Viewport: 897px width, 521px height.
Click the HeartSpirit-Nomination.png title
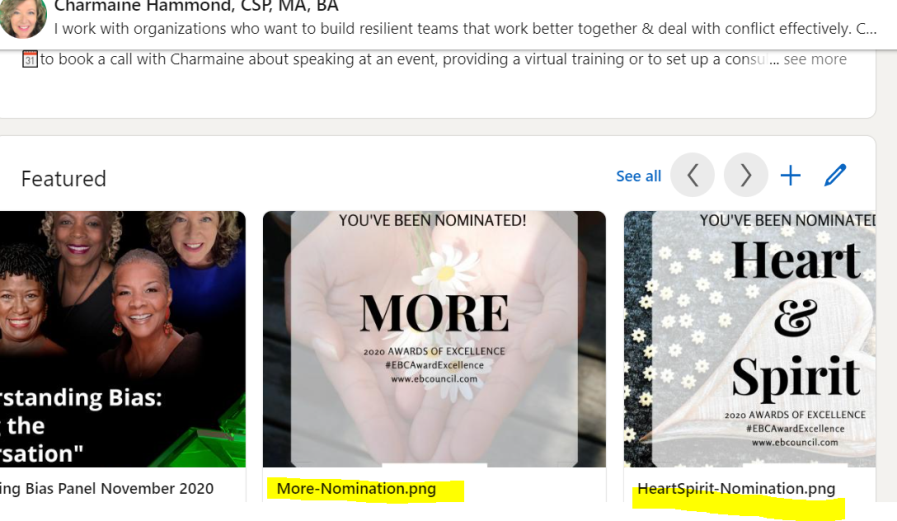736,489
